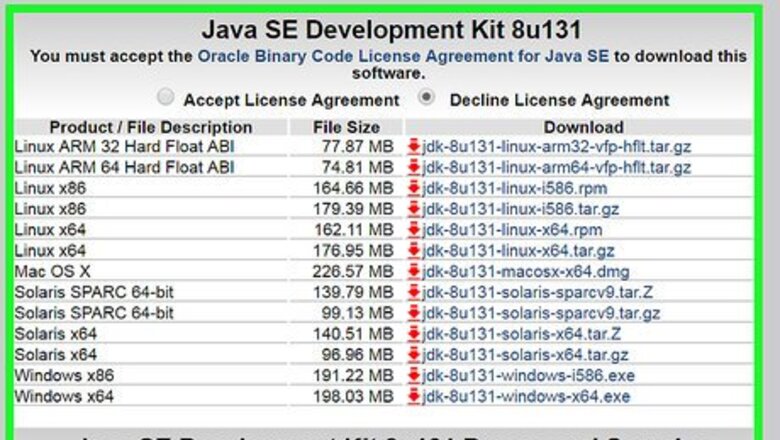The height and width of the screenshot is (440, 780).
Task: Click red download arrow for solaris-x64.tar.gz
Action: point(414,355)
